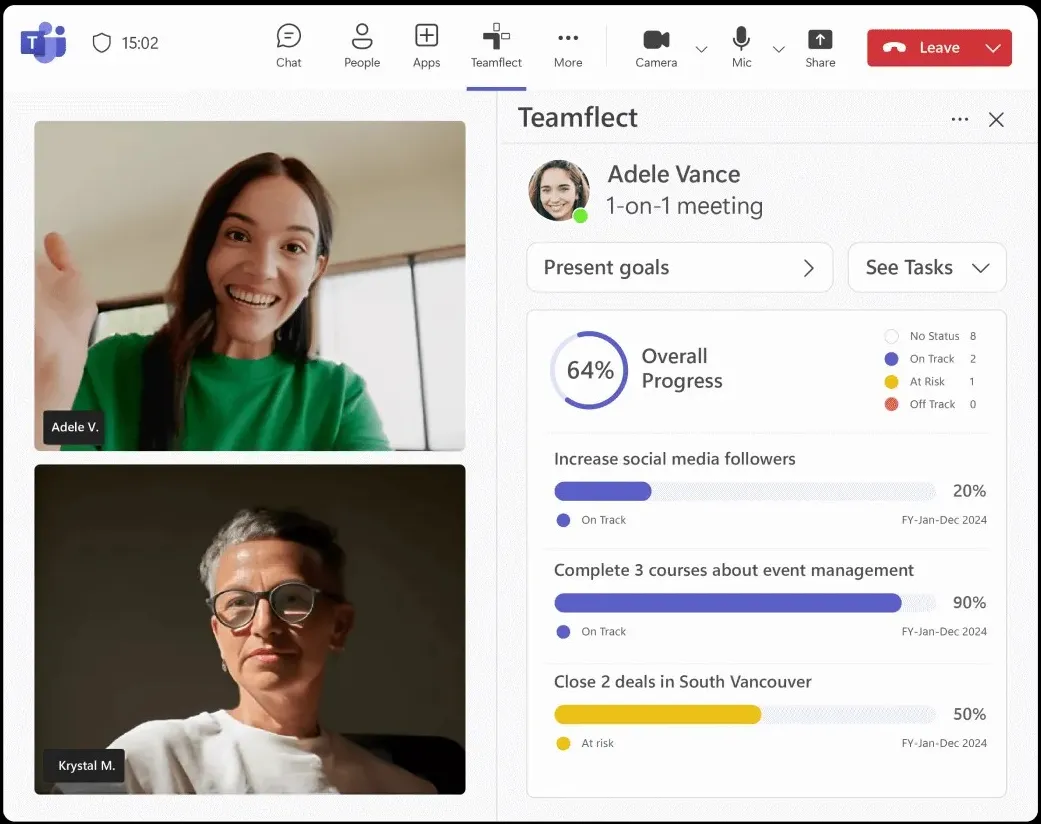Click the 20% value text
The height and width of the screenshot is (824, 1041).
click(x=969, y=491)
